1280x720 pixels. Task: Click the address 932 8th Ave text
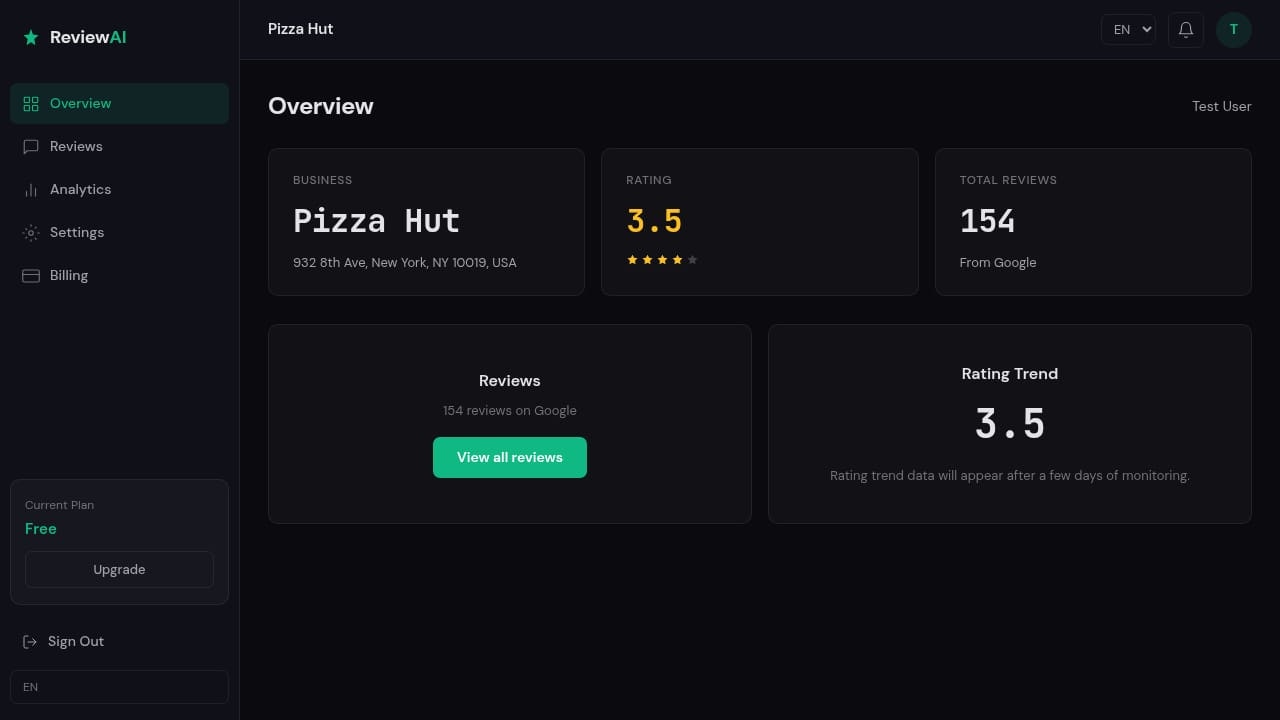coord(405,262)
